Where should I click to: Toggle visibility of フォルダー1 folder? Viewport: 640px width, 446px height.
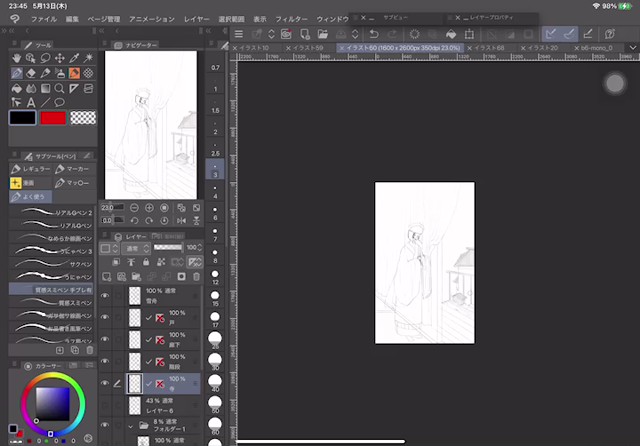105,425
